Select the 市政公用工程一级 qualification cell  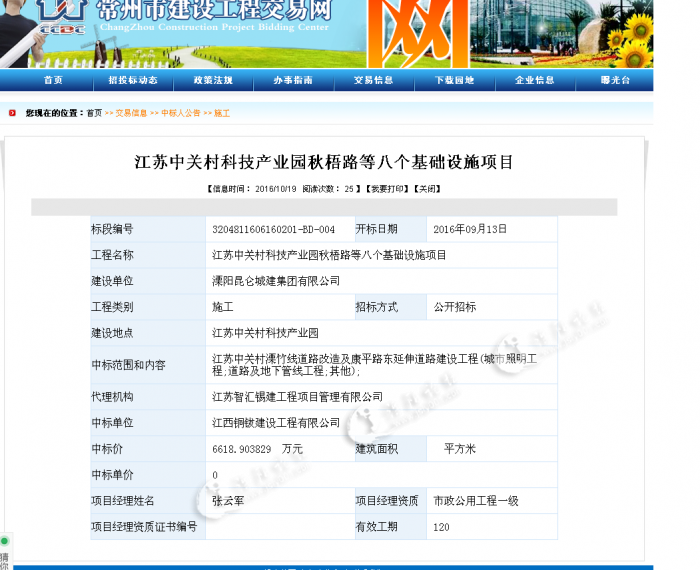pos(492,501)
